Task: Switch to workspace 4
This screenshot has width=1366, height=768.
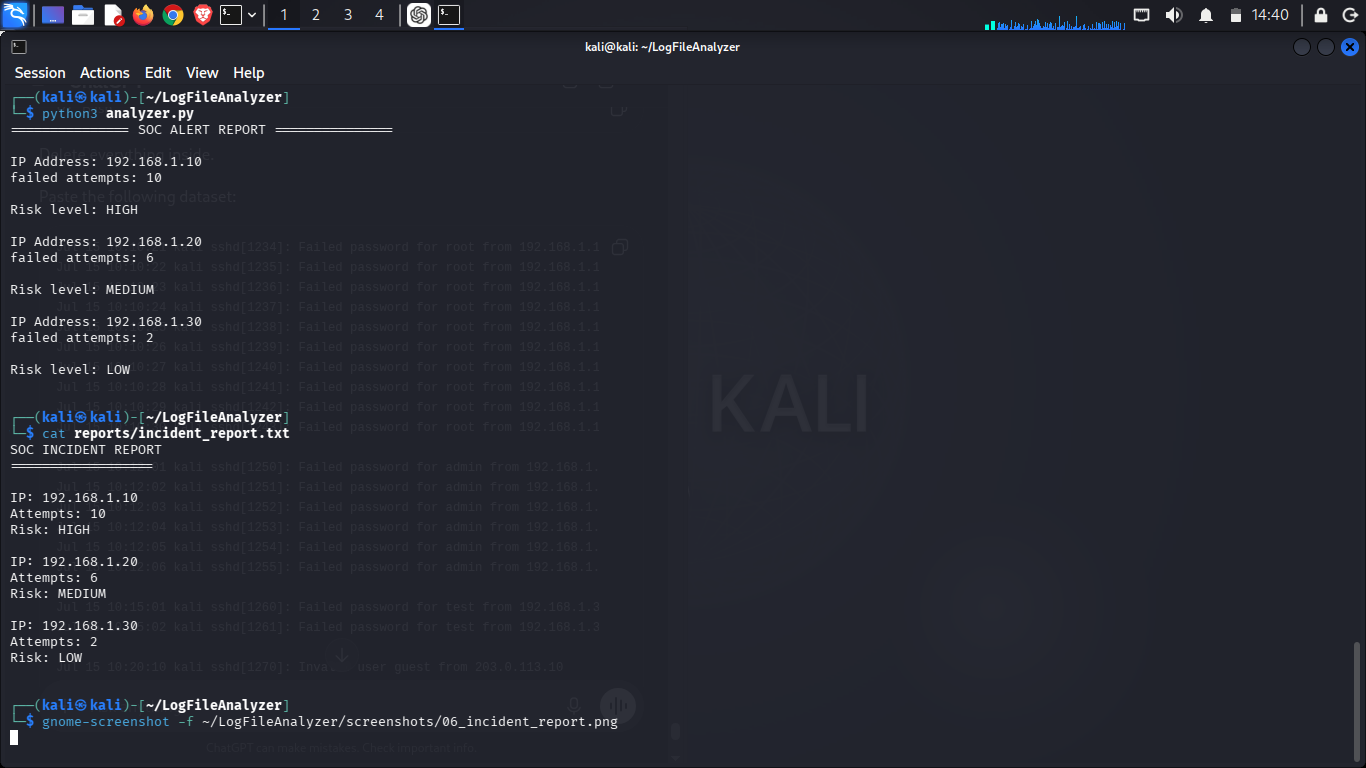Action: coord(378,15)
